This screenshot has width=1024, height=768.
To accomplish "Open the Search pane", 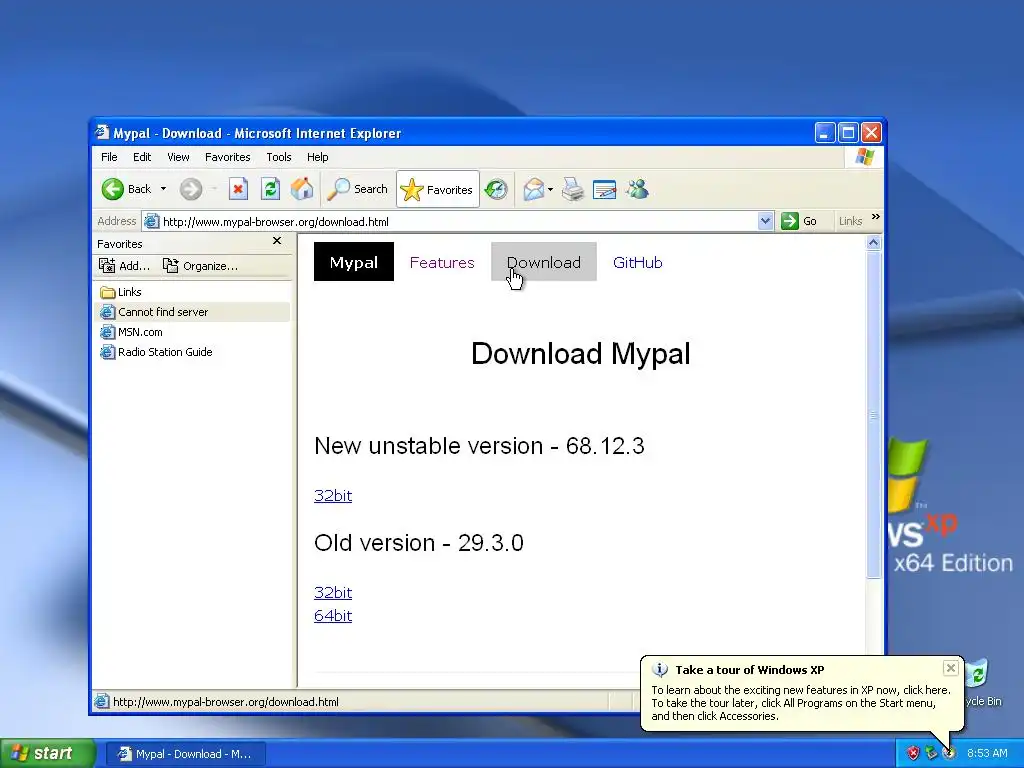I will [357, 189].
